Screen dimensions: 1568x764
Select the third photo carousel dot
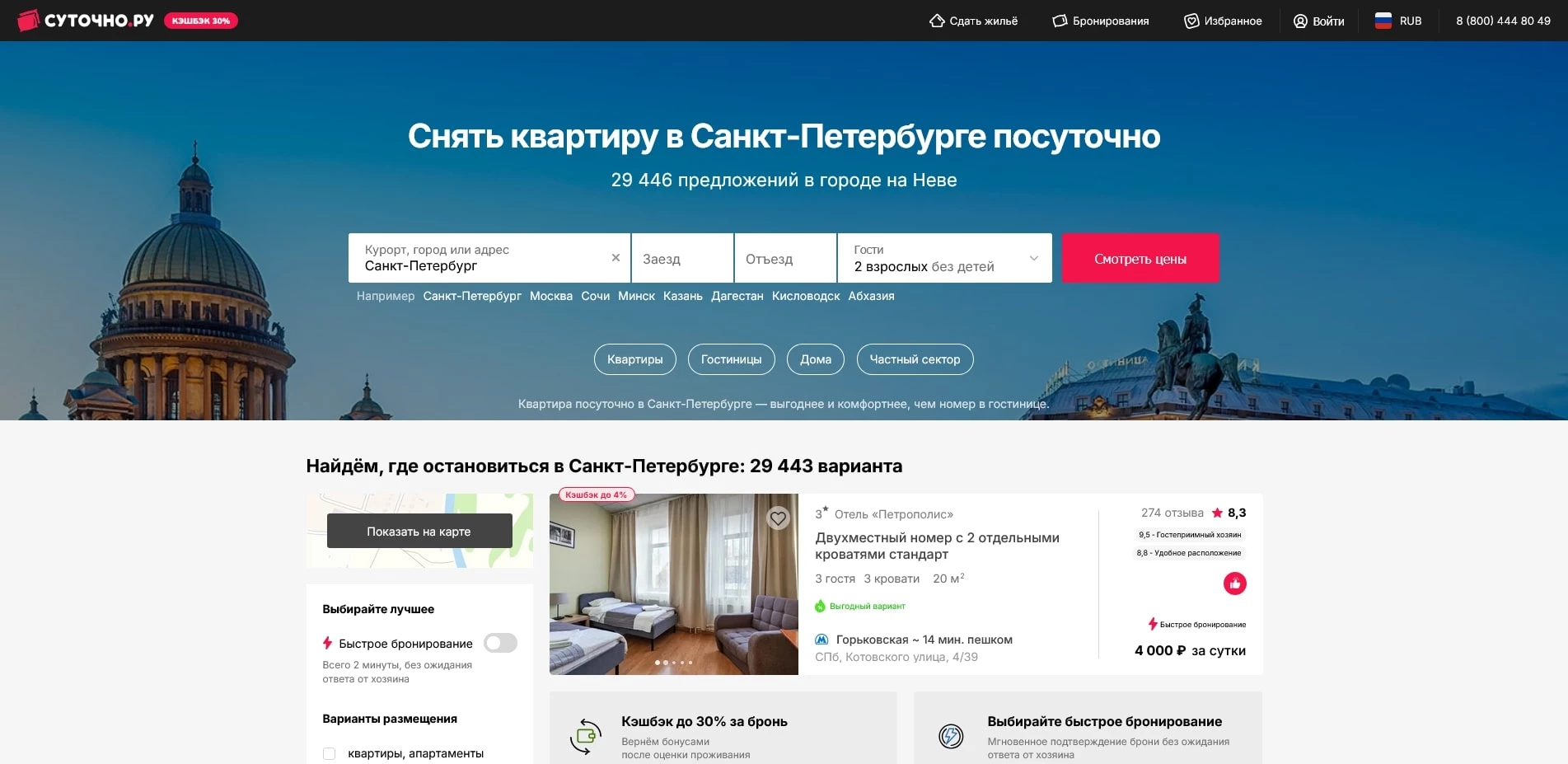(674, 662)
